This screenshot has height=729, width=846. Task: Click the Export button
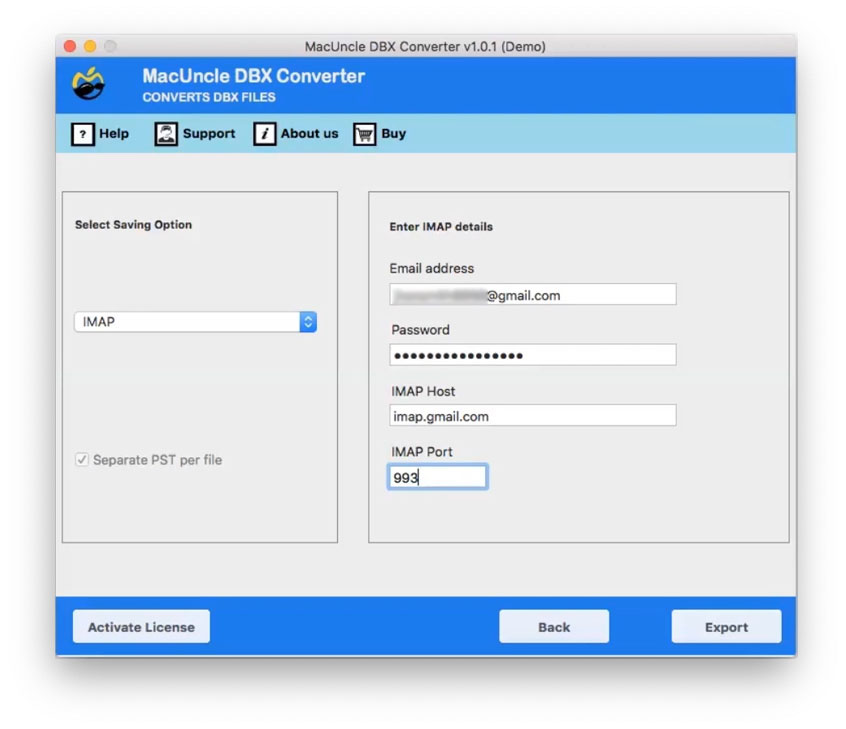[x=726, y=626]
